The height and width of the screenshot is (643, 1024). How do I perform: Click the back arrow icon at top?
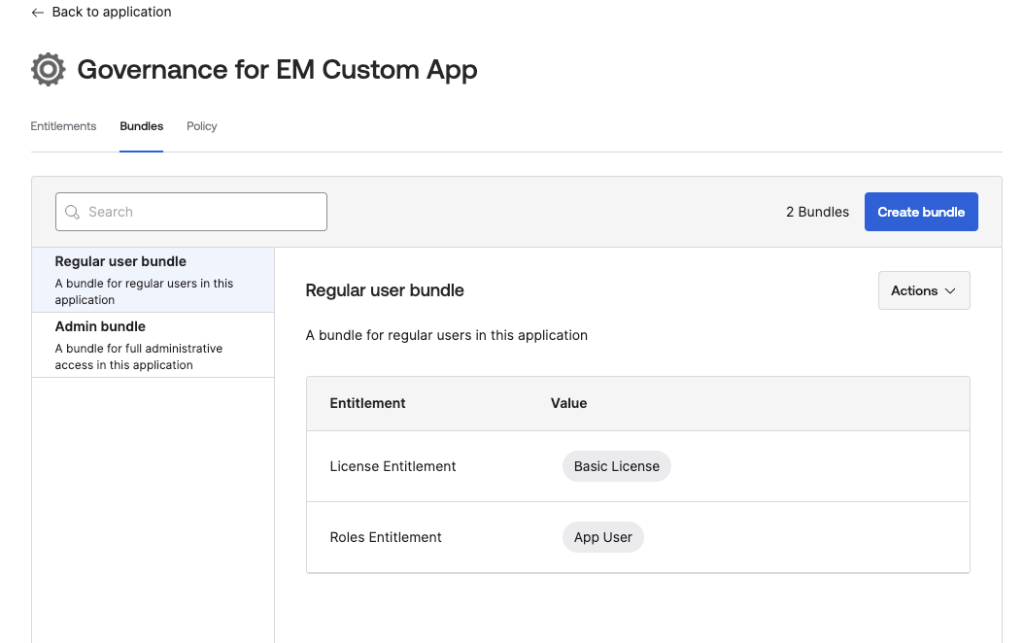coord(38,12)
